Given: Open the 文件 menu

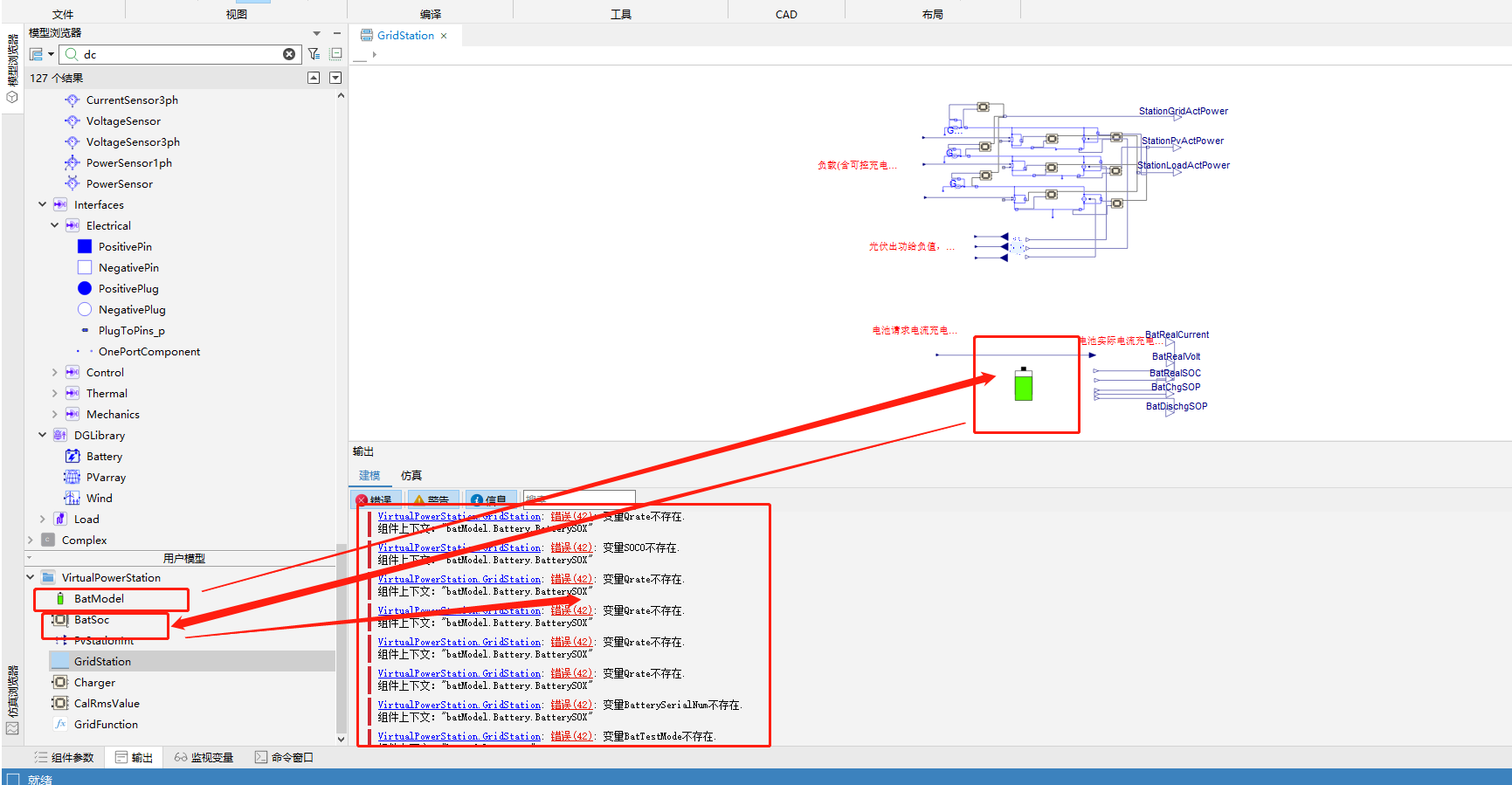Looking at the screenshot, I should coord(63,14).
